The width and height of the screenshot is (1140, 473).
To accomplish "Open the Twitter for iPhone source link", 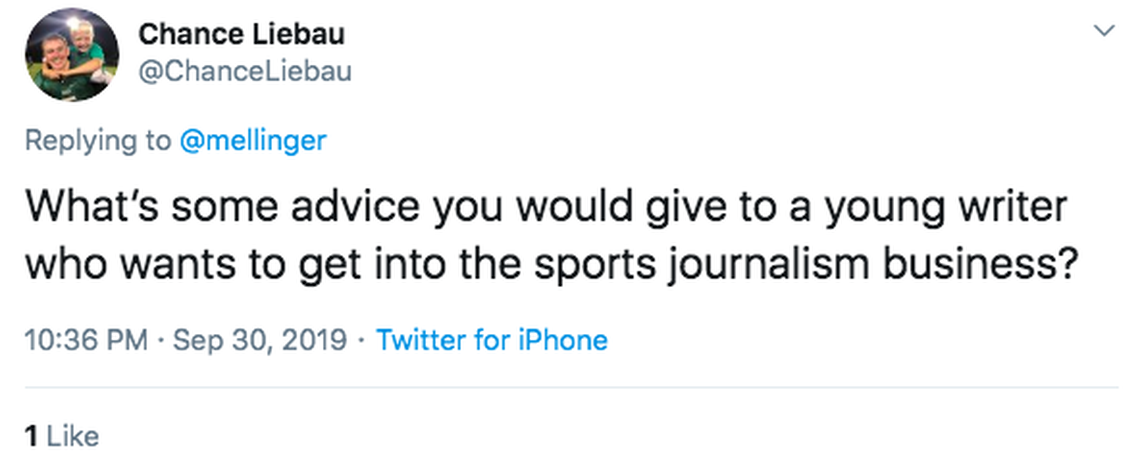I will pos(491,340).
